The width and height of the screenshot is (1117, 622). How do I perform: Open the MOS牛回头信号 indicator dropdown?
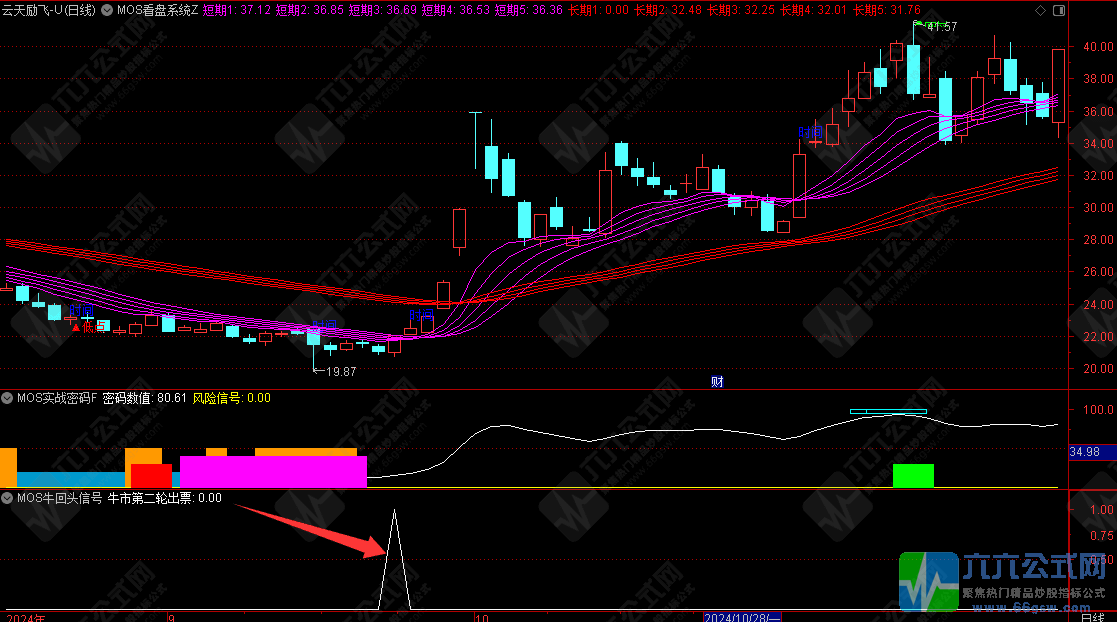tap(8, 498)
